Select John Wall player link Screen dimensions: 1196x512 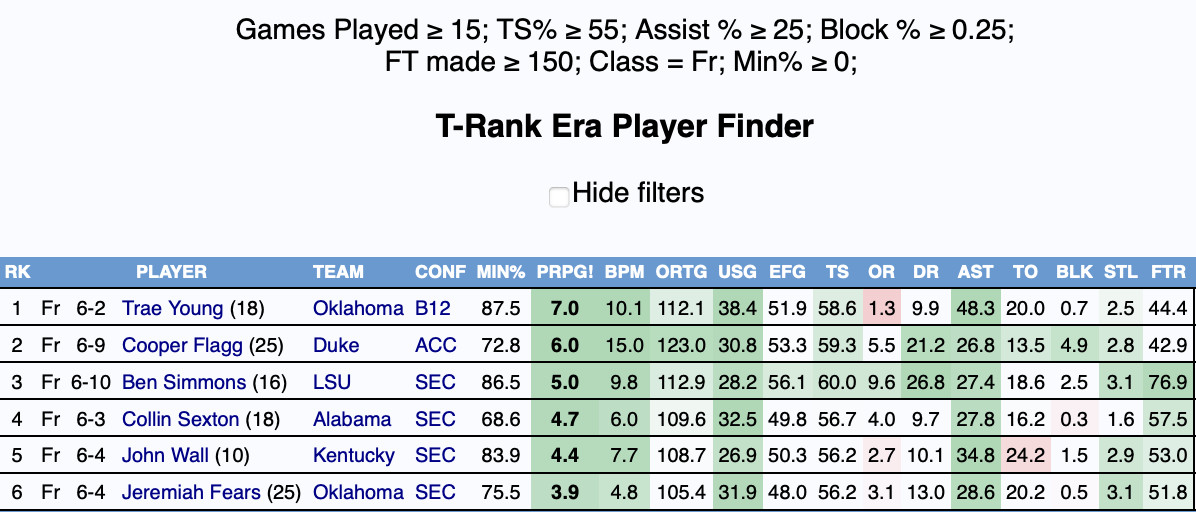165,456
